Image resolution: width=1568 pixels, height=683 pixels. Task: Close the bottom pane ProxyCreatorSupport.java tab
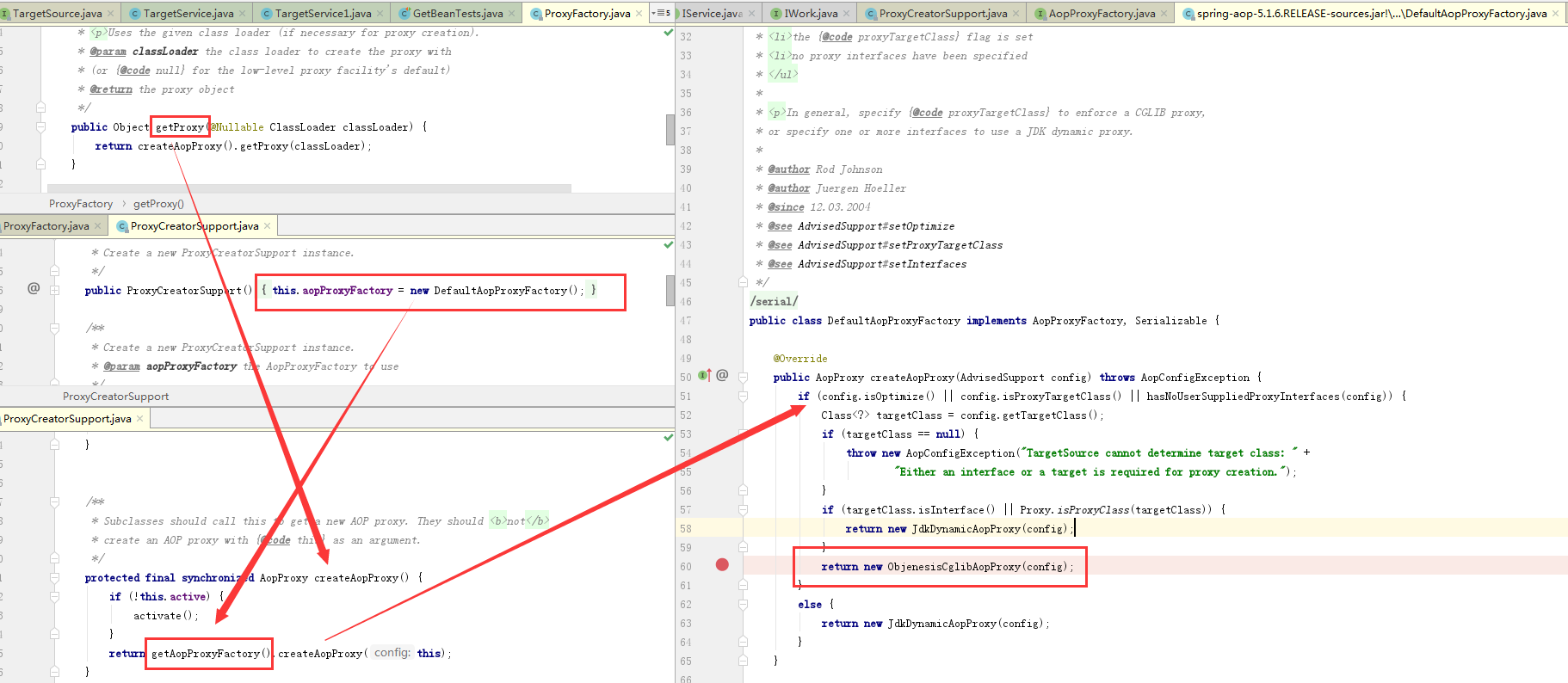click(140, 418)
